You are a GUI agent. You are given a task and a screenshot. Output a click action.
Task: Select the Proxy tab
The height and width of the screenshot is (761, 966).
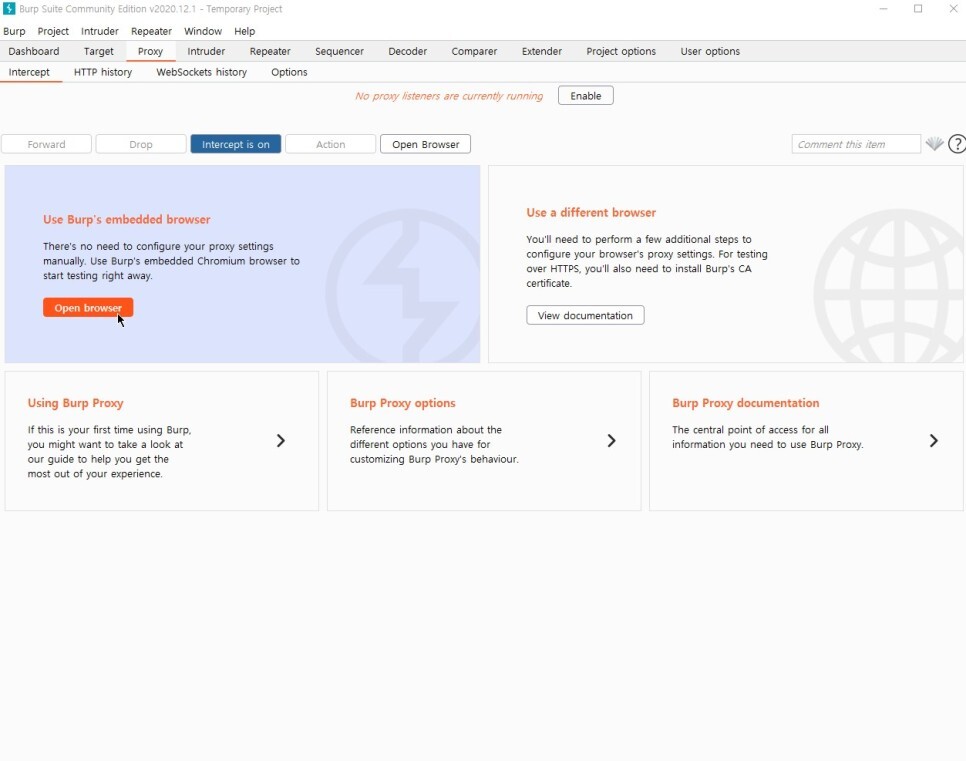pos(150,51)
